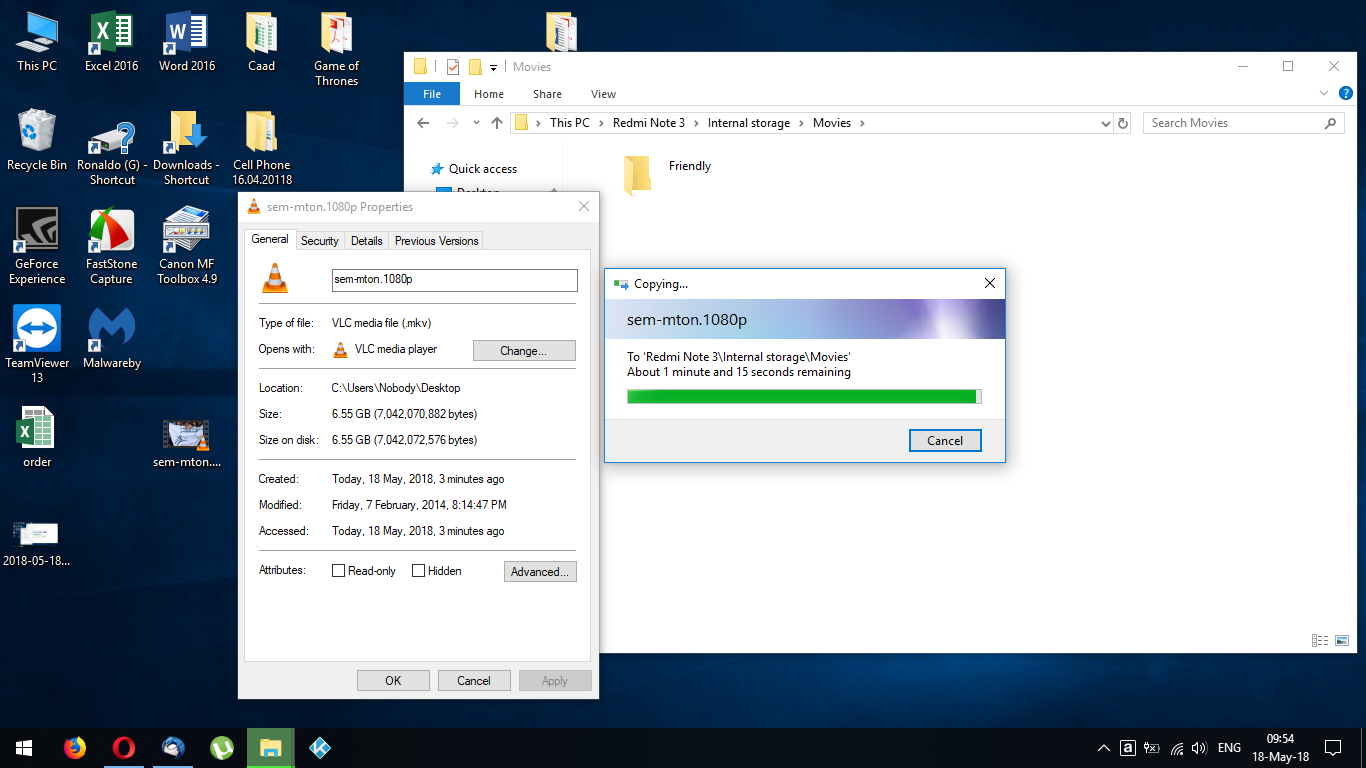Open Kodi from the taskbar
Screen dimensions: 1366x768
point(320,748)
